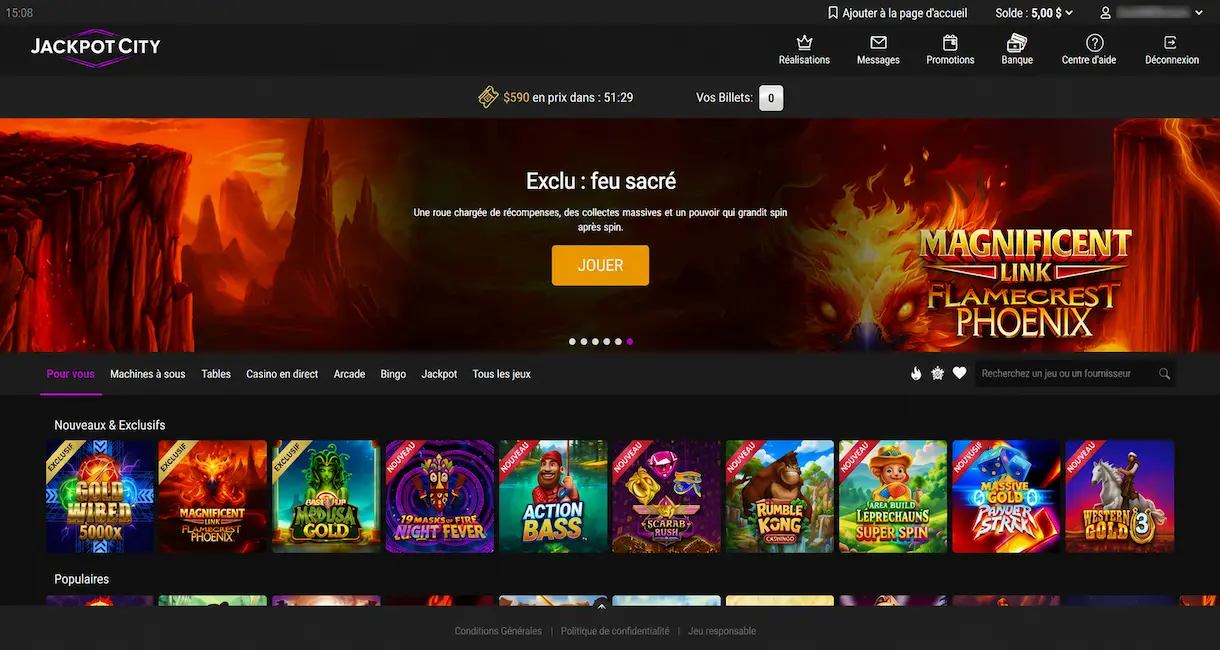Expand the Solde 5,00 $ balance dropdown
The width and height of the screenshot is (1220, 650).
1034,13
